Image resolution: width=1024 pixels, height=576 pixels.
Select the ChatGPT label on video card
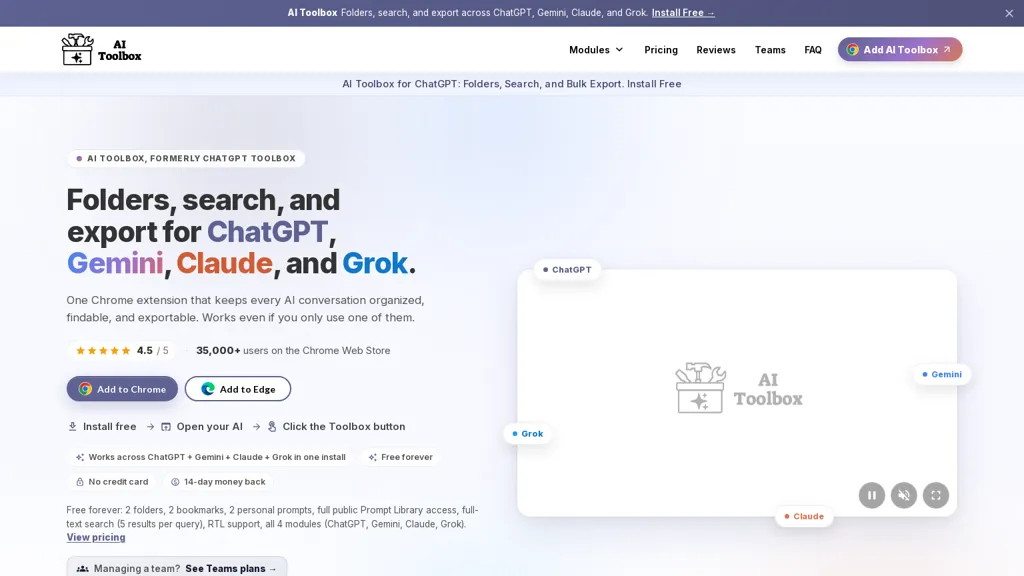point(567,270)
